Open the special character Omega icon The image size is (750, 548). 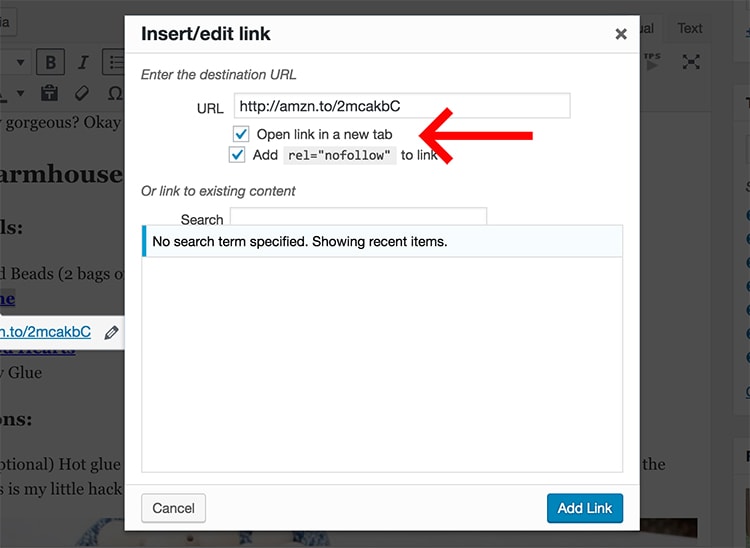pos(114,93)
